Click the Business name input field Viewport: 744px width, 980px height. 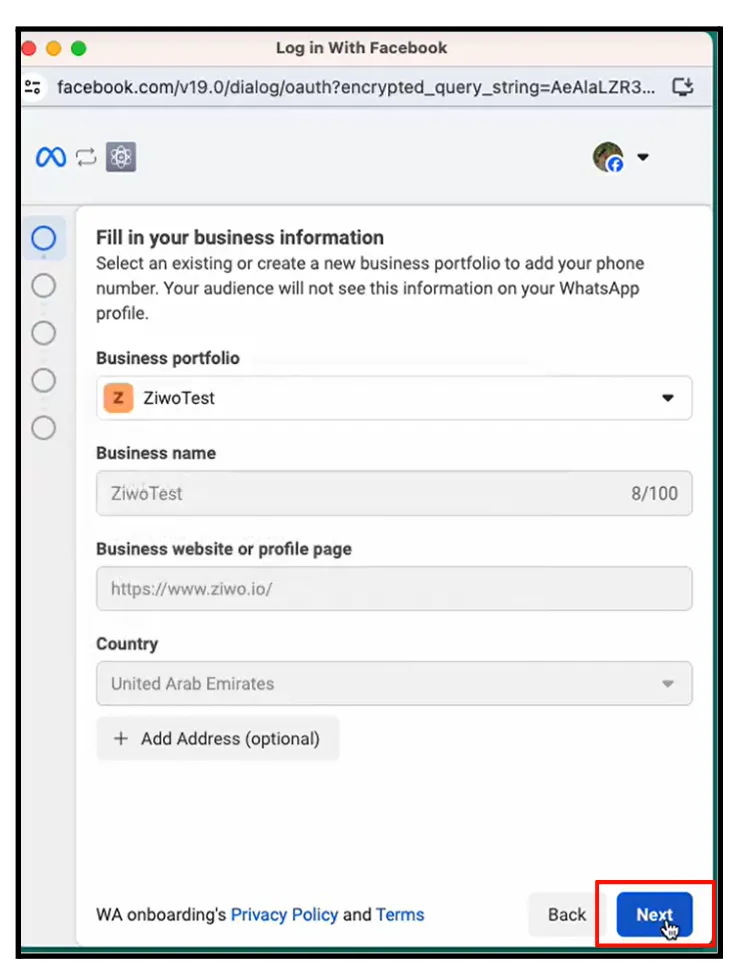pyautogui.click(x=394, y=493)
